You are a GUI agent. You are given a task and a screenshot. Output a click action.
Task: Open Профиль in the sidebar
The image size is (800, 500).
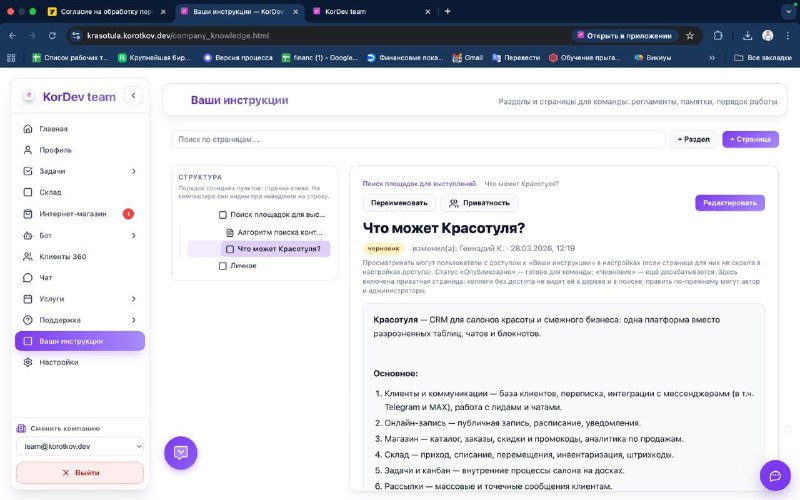click(80, 150)
